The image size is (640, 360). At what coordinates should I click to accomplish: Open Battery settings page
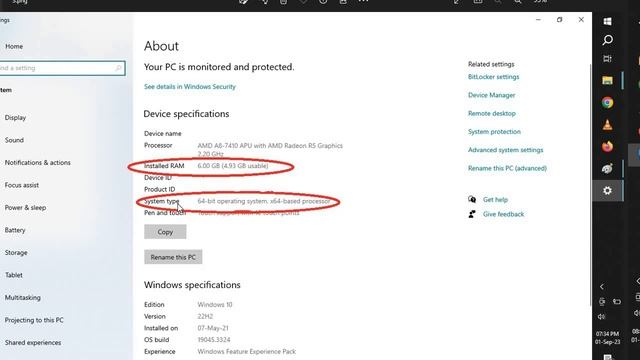(15, 230)
